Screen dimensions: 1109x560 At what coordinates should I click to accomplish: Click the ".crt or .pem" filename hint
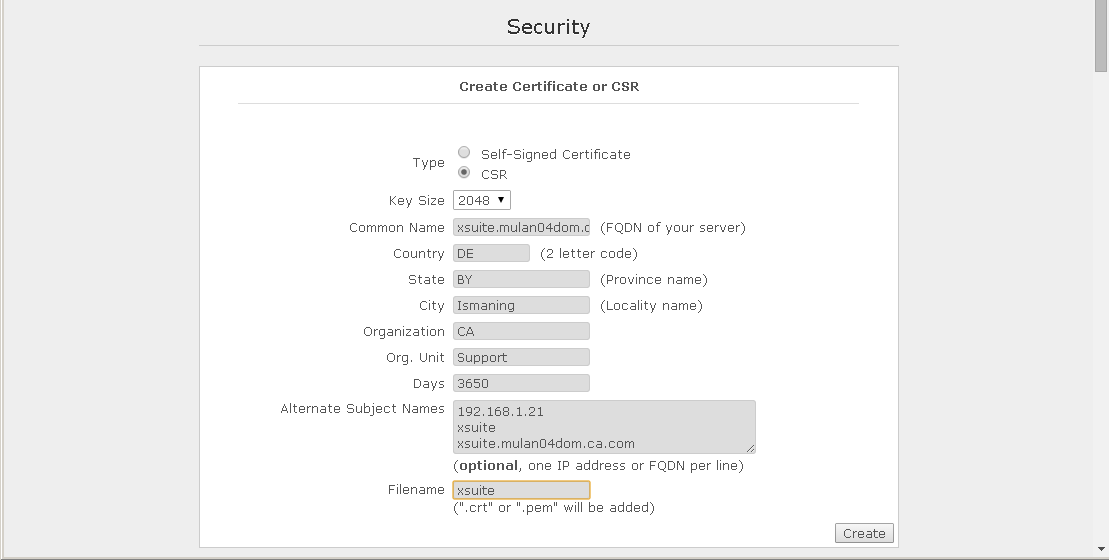click(554, 507)
